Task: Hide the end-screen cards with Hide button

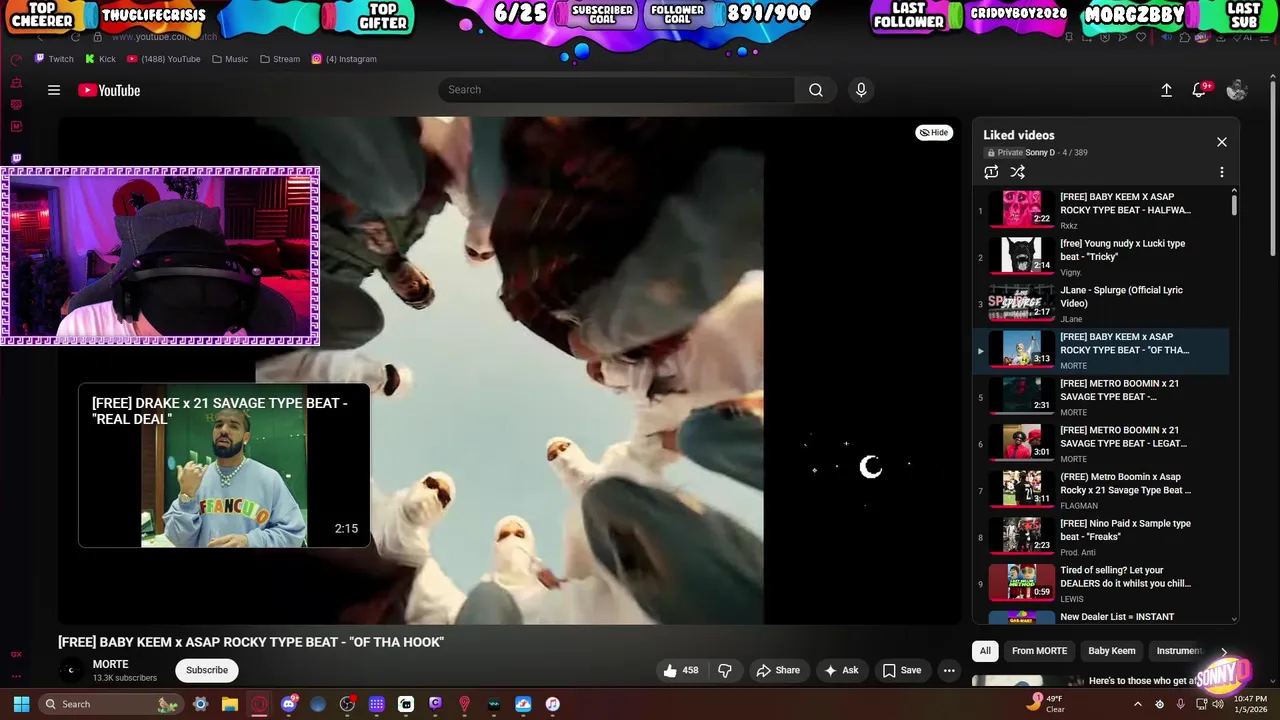Action: point(934,132)
